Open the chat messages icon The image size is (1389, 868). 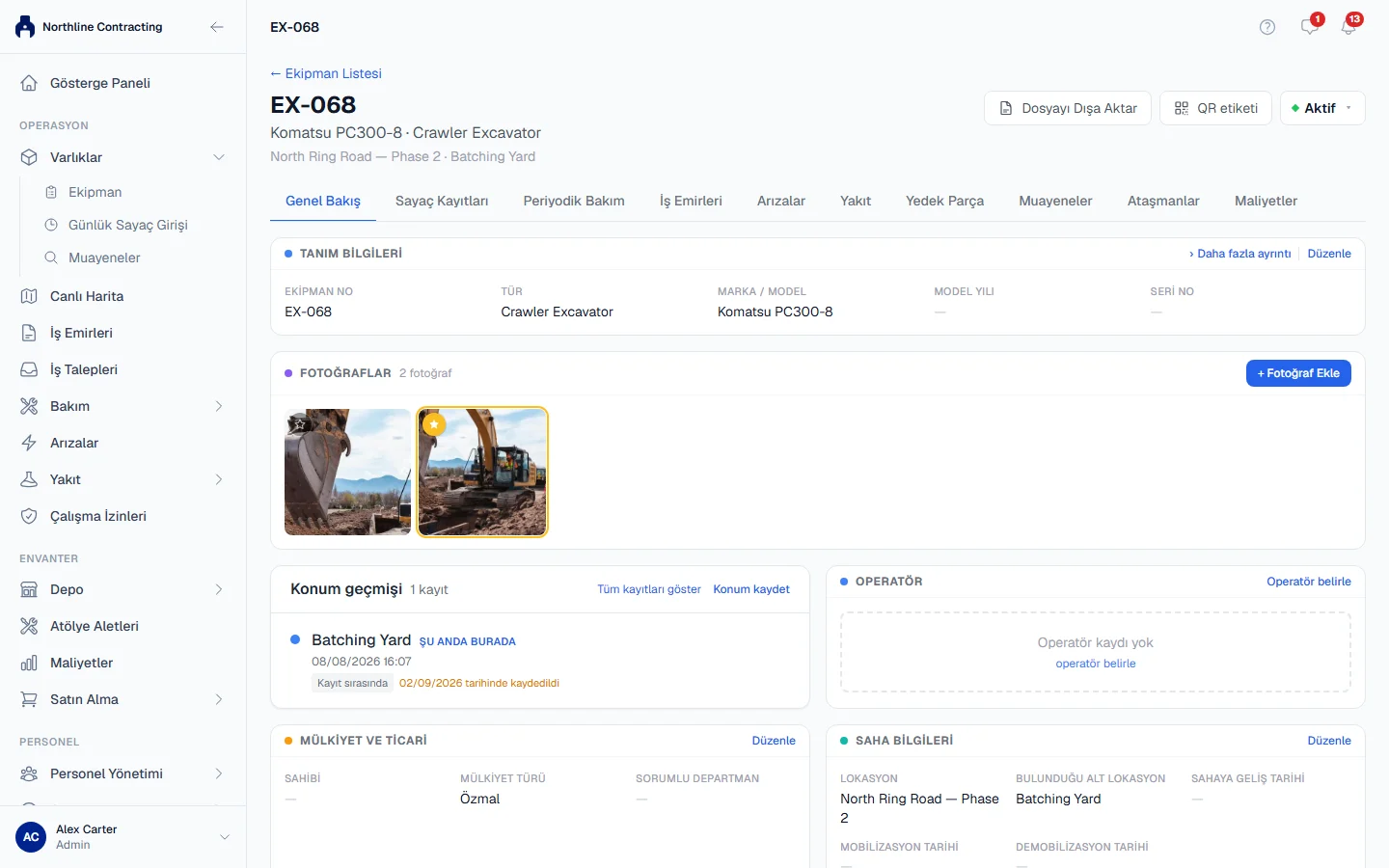[x=1310, y=27]
